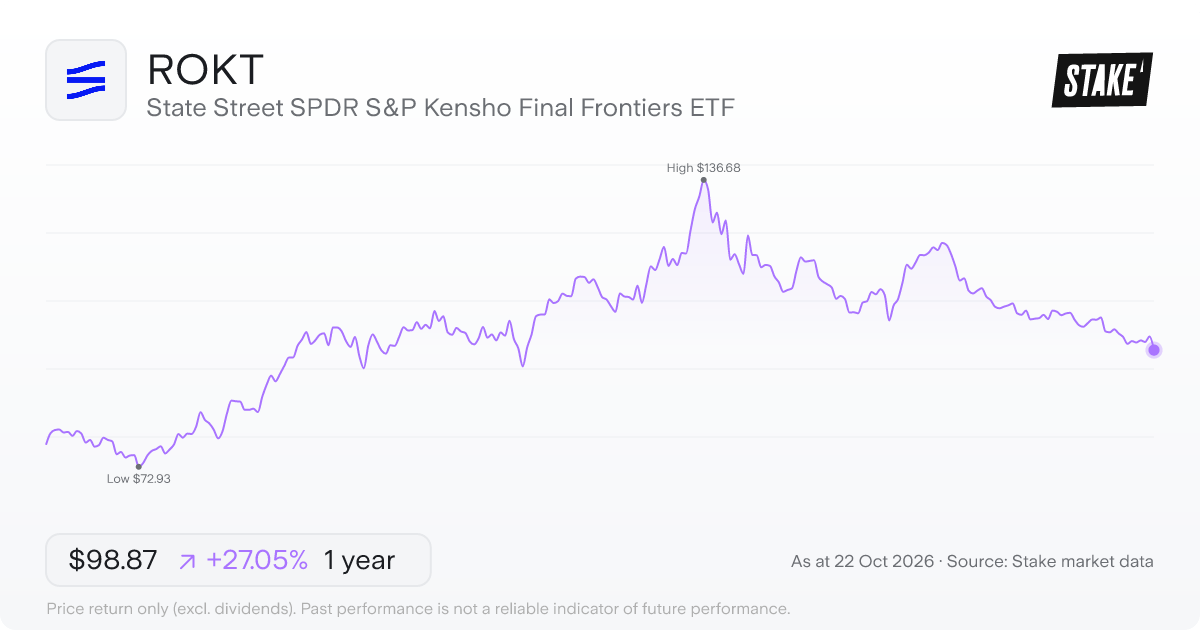1200x630 pixels.
Task: Click the ROKT blue wave logo icon
Action: tap(86, 80)
